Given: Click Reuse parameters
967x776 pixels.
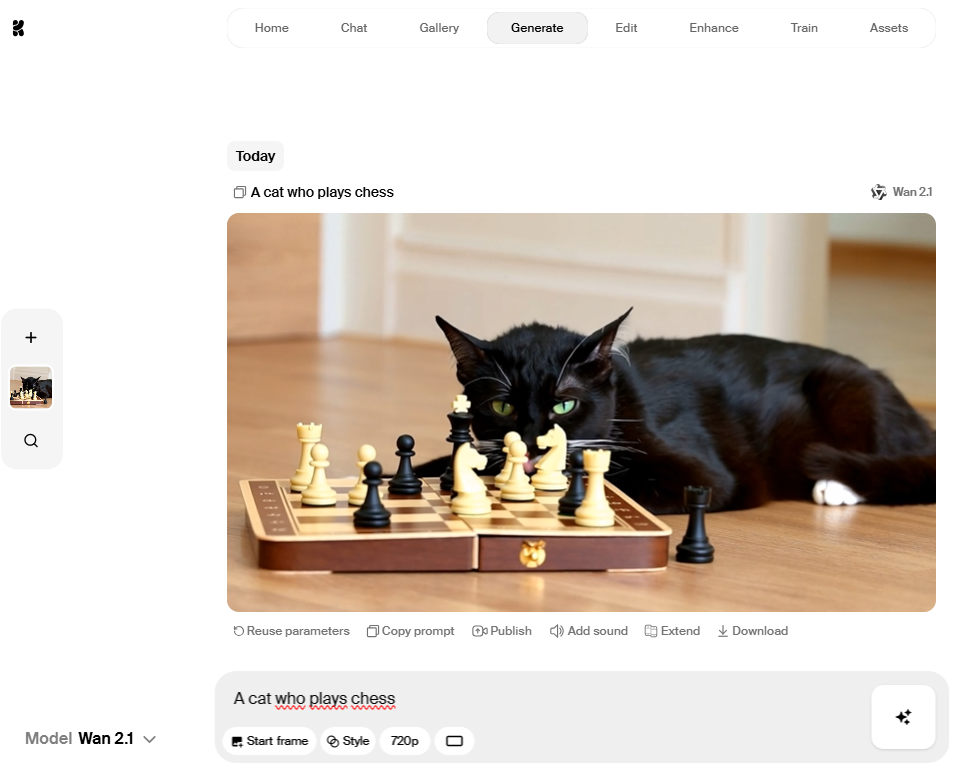Looking at the screenshot, I should tap(292, 631).
